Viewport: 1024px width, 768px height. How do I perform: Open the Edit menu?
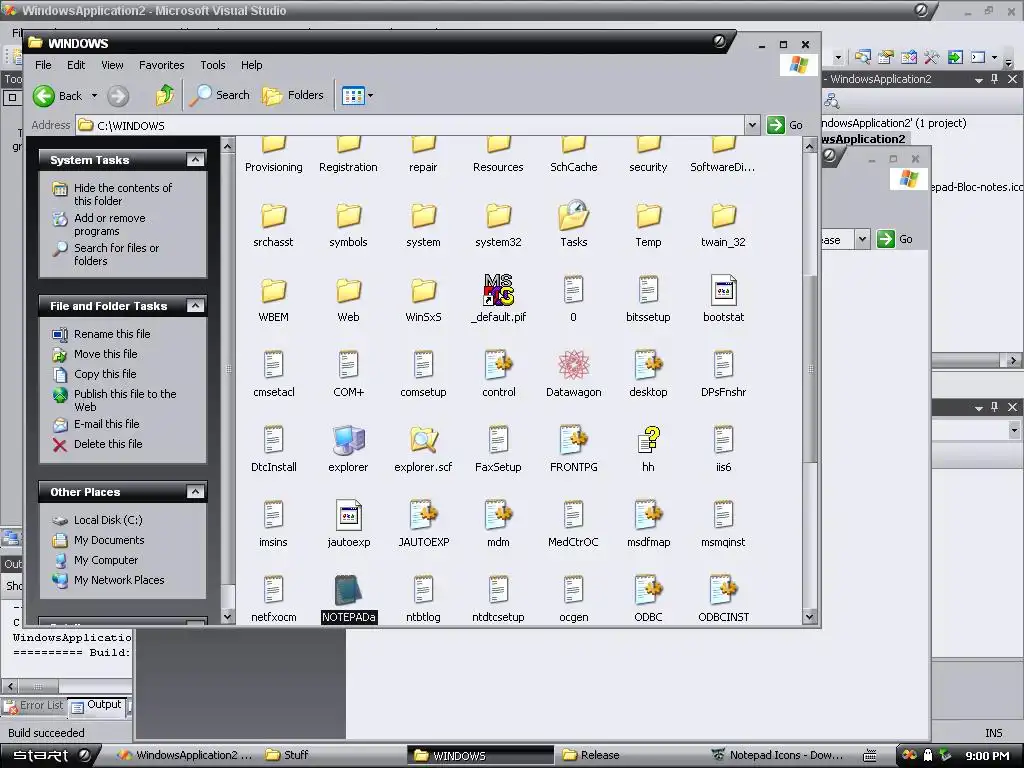[76, 65]
